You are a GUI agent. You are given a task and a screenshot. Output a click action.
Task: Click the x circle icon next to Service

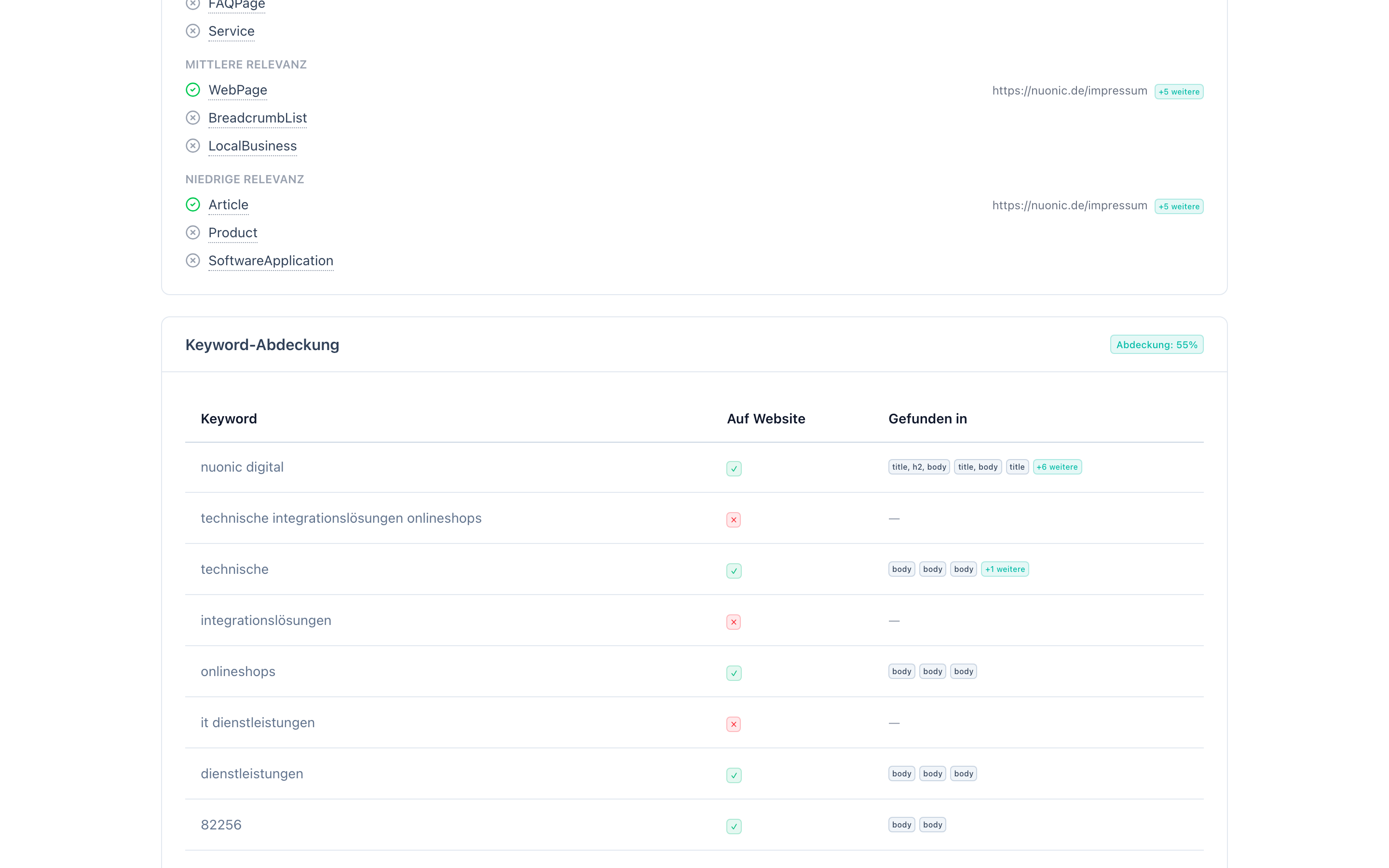193,30
